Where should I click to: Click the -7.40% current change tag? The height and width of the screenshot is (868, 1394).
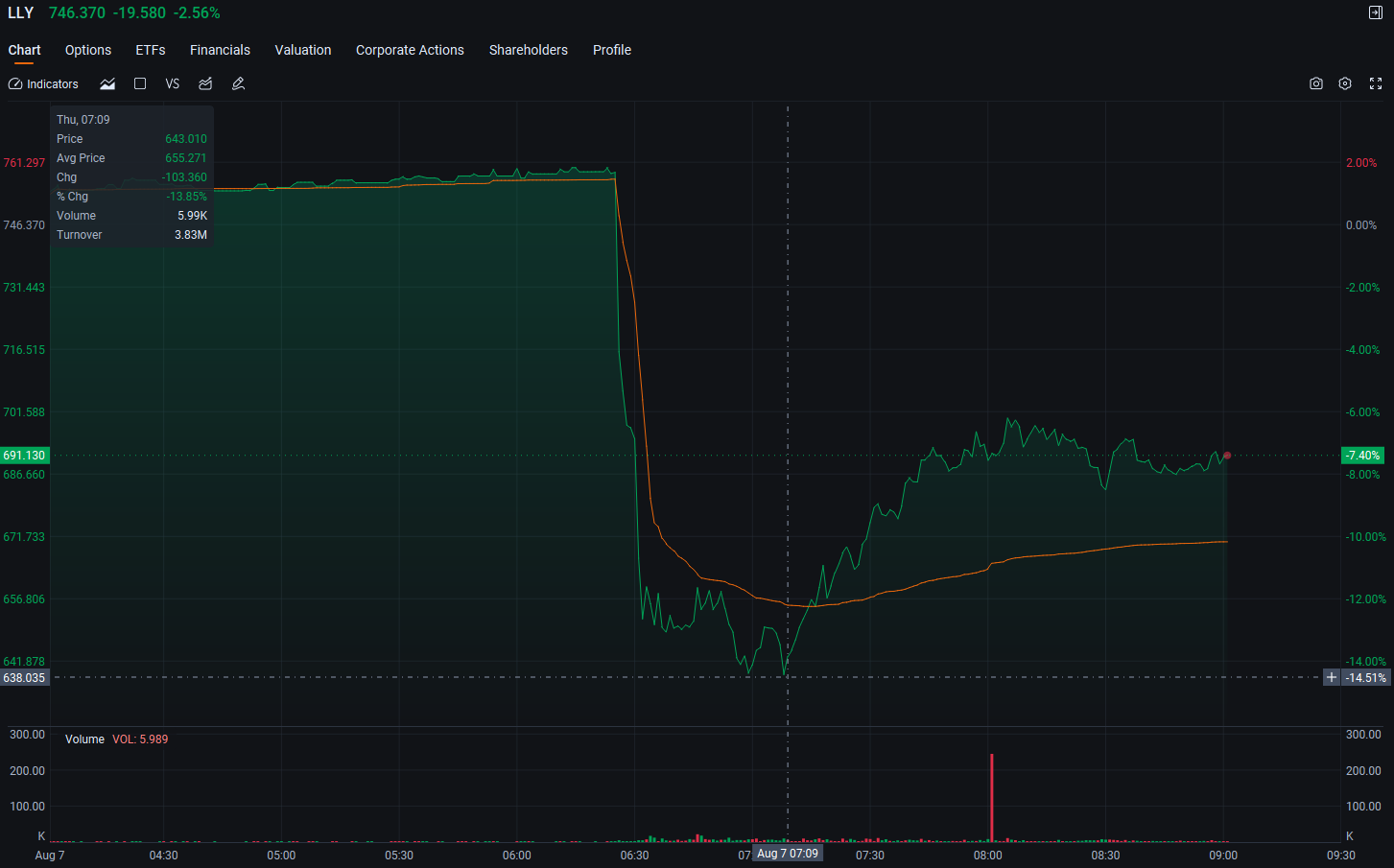1363,456
